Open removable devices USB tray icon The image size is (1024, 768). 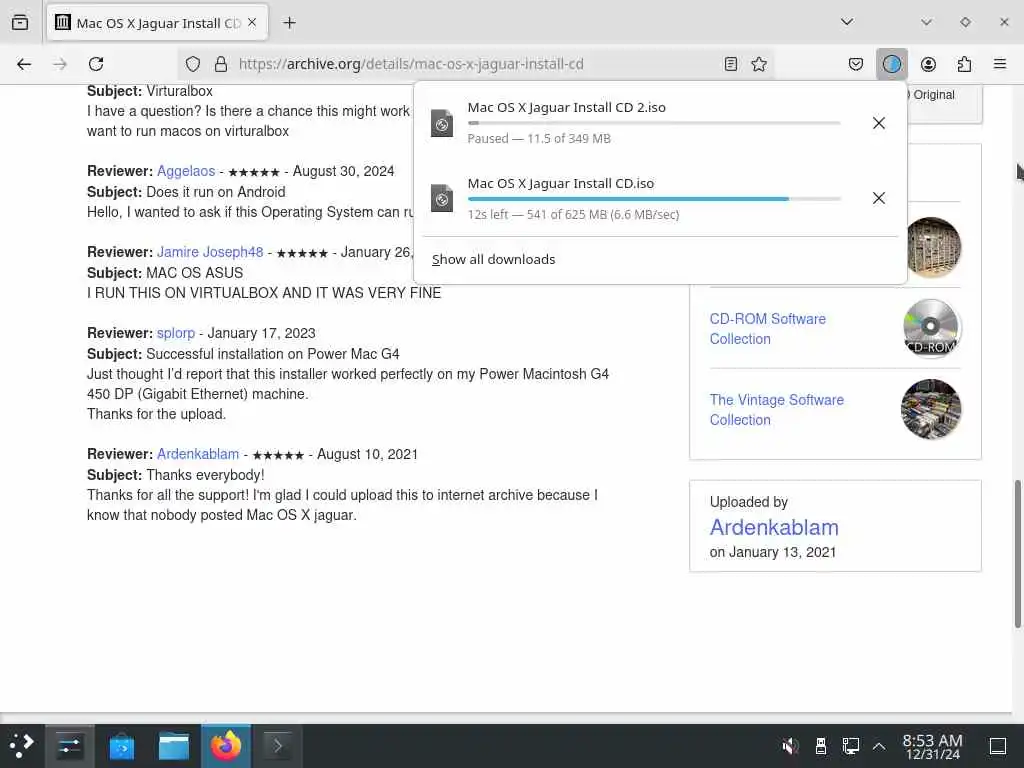(x=821, y=746)
